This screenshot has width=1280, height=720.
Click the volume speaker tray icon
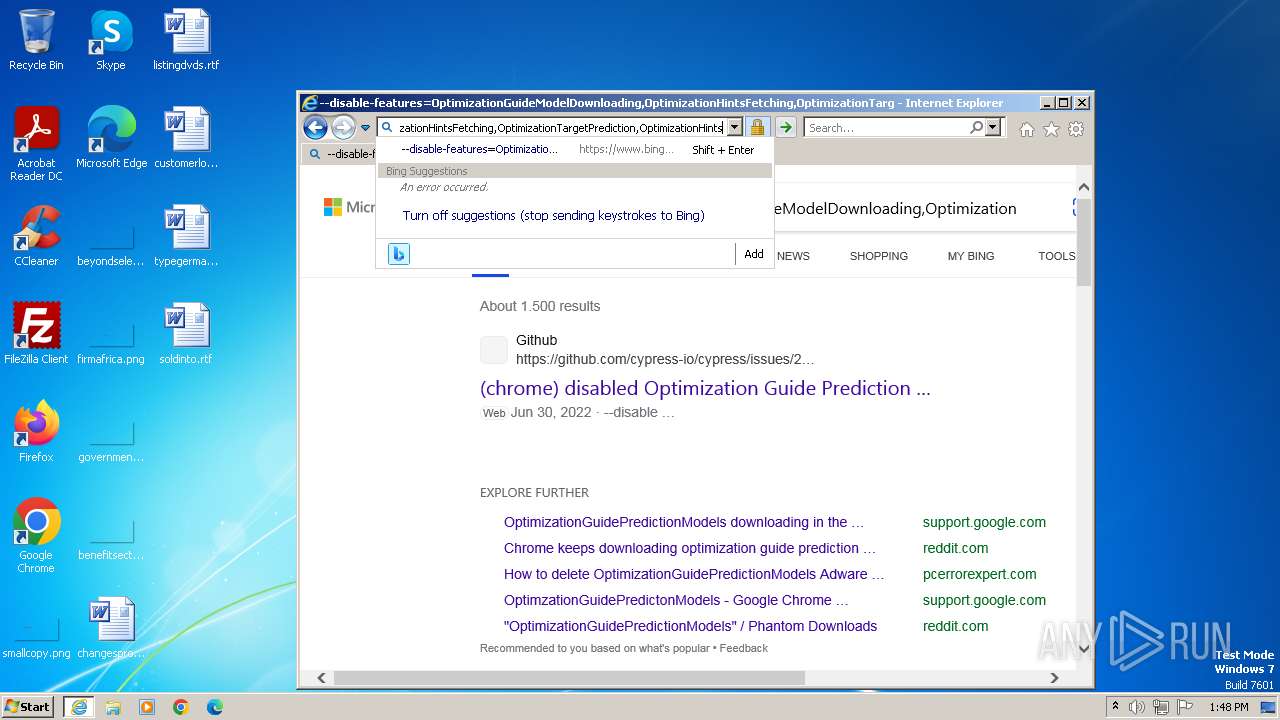[1137, 707]
